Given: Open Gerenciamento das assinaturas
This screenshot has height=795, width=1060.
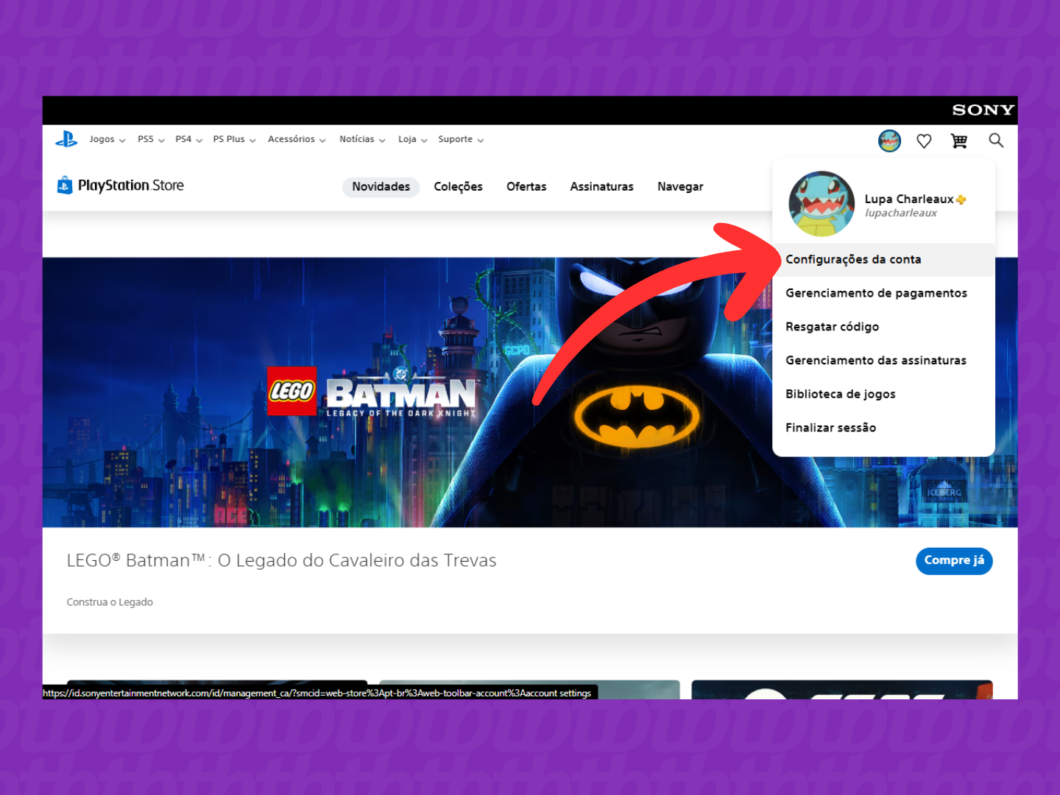Looking at the screenshot, I should tap(883, 360).
